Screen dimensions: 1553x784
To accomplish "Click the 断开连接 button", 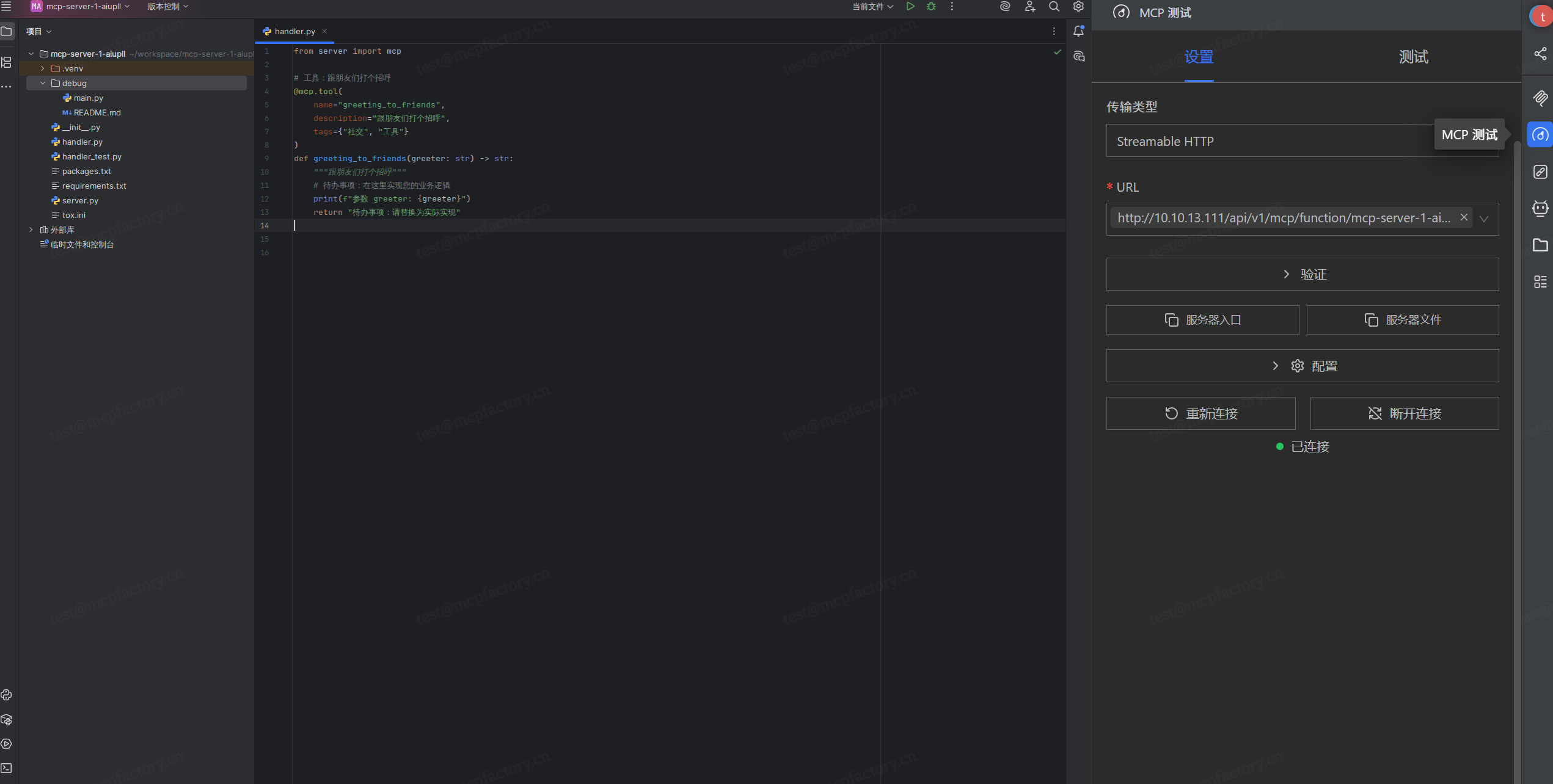I will coord(1404,413).
